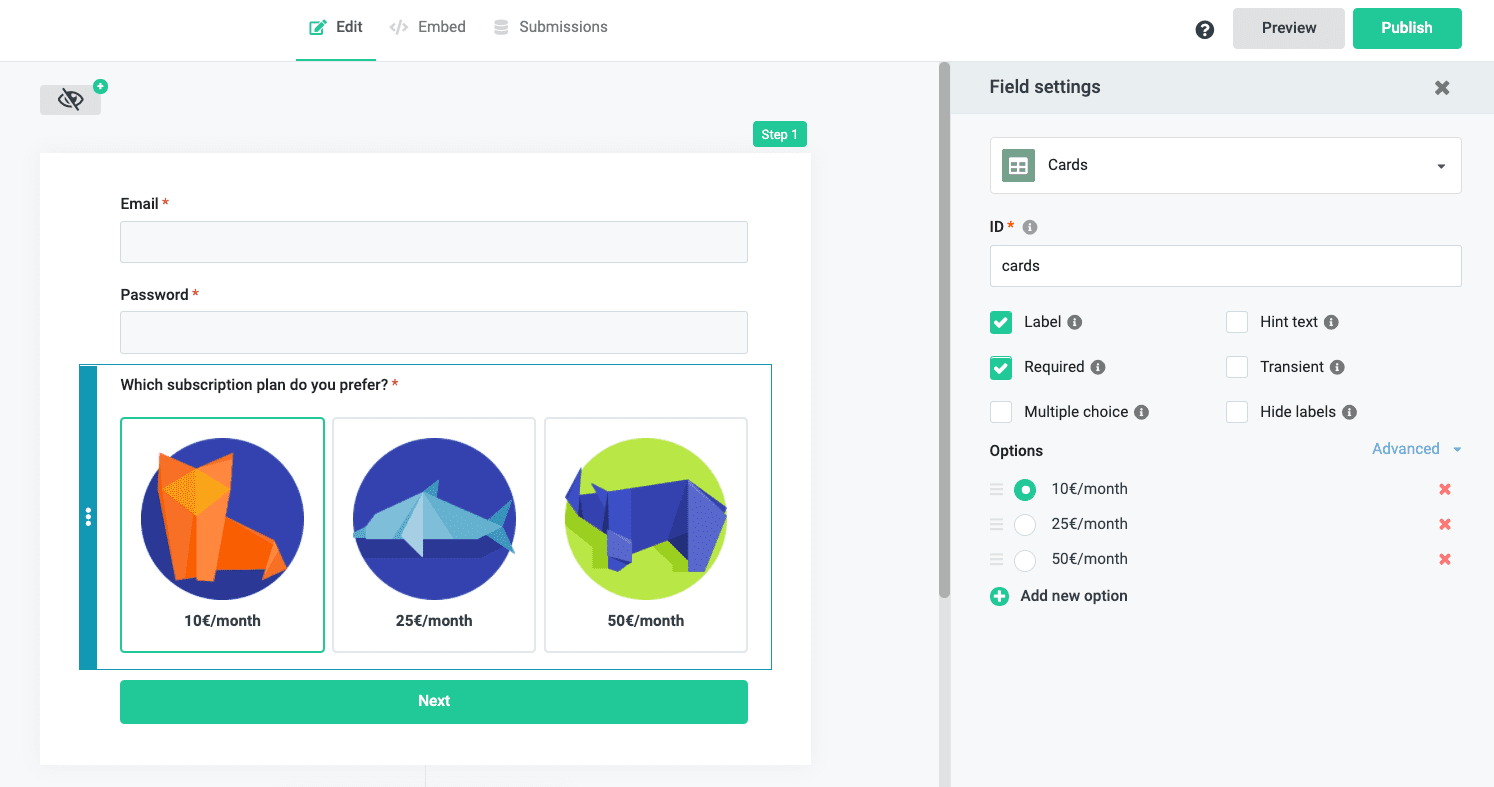Click the three-dot handle on cards field
Screen dimensions: 1494x787
(88, 516)
